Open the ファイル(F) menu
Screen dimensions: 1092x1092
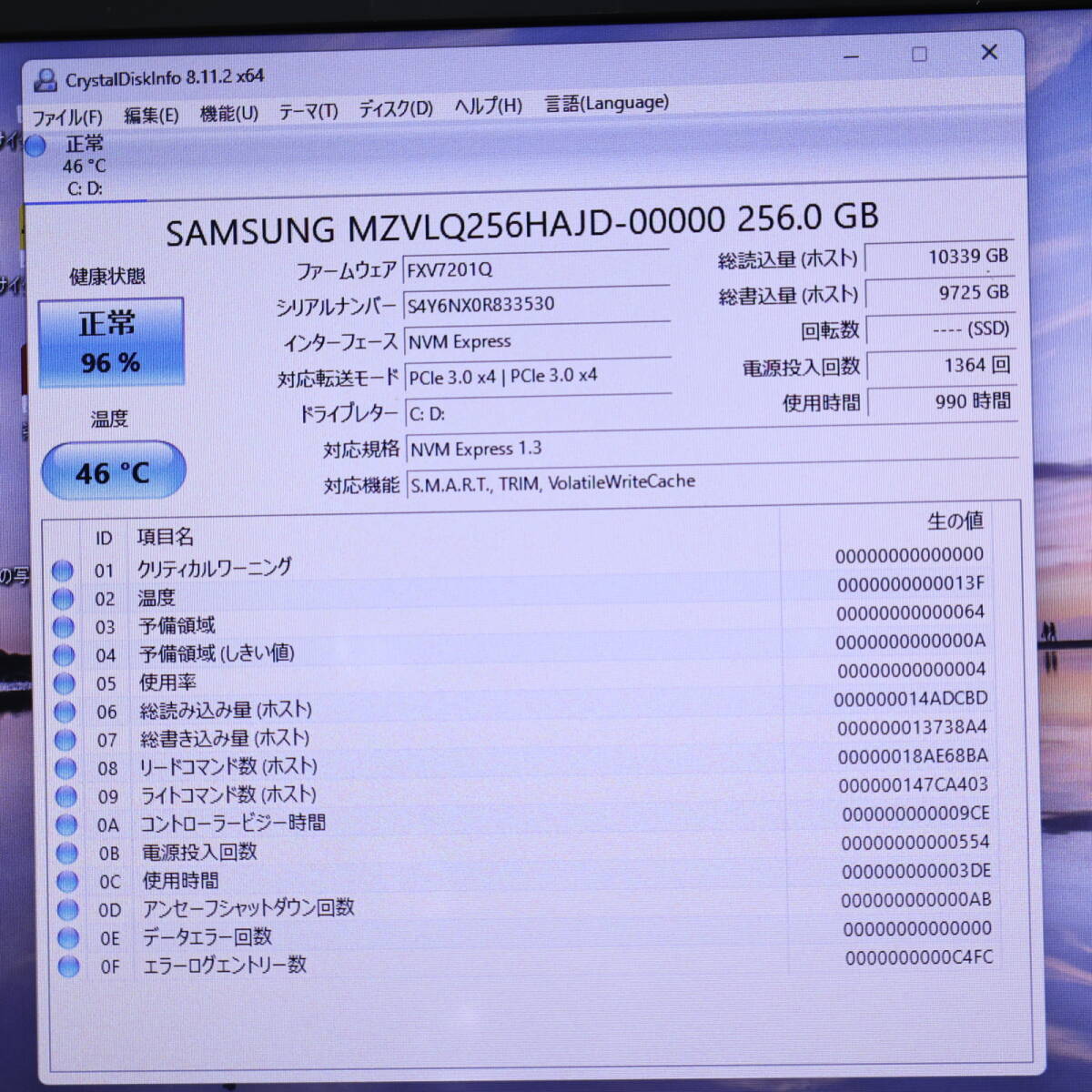click(67, 117)
